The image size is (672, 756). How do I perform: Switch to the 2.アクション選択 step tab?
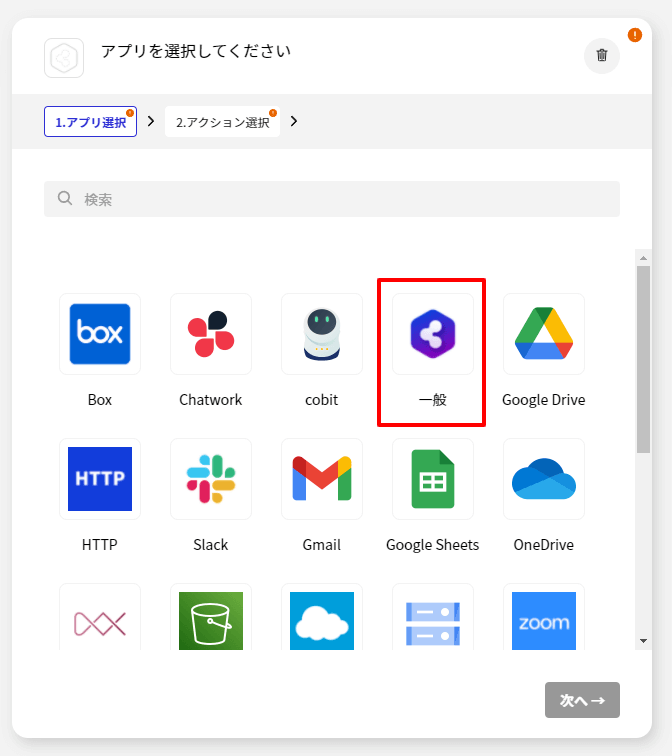pyautogui.click(x=222, y=122)
